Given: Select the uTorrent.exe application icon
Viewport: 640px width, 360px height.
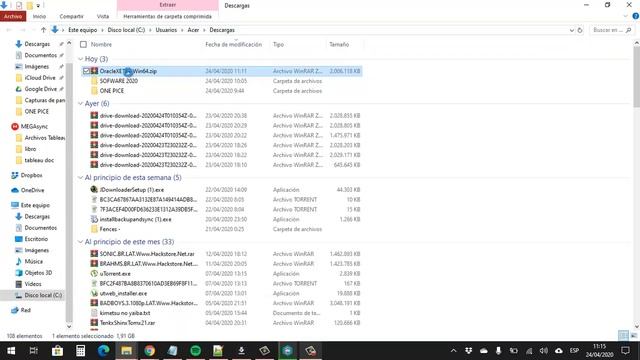Looking at the screenshot, I should (94, 273).
